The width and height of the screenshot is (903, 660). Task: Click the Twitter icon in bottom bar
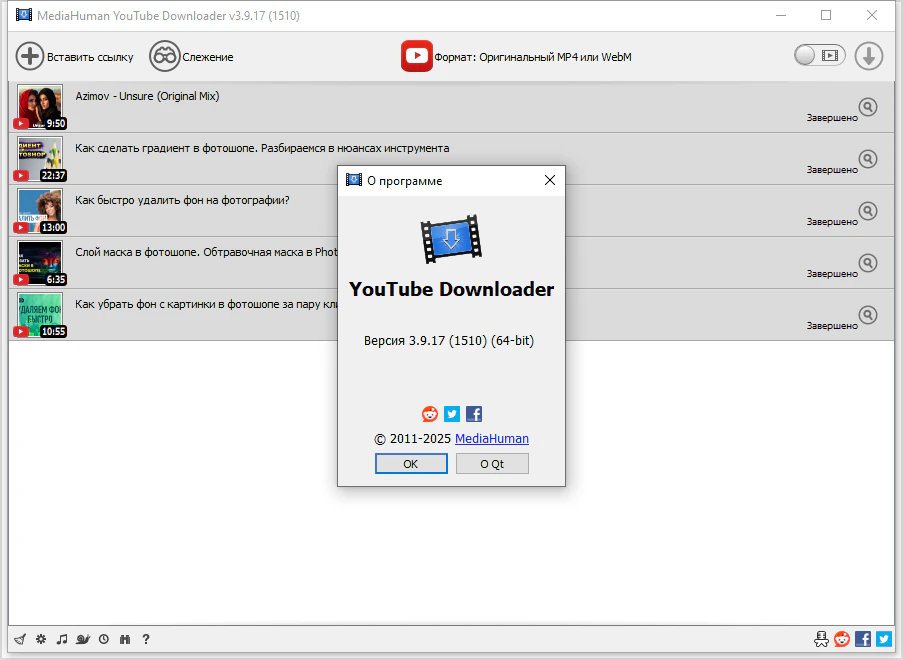[884, 639]
